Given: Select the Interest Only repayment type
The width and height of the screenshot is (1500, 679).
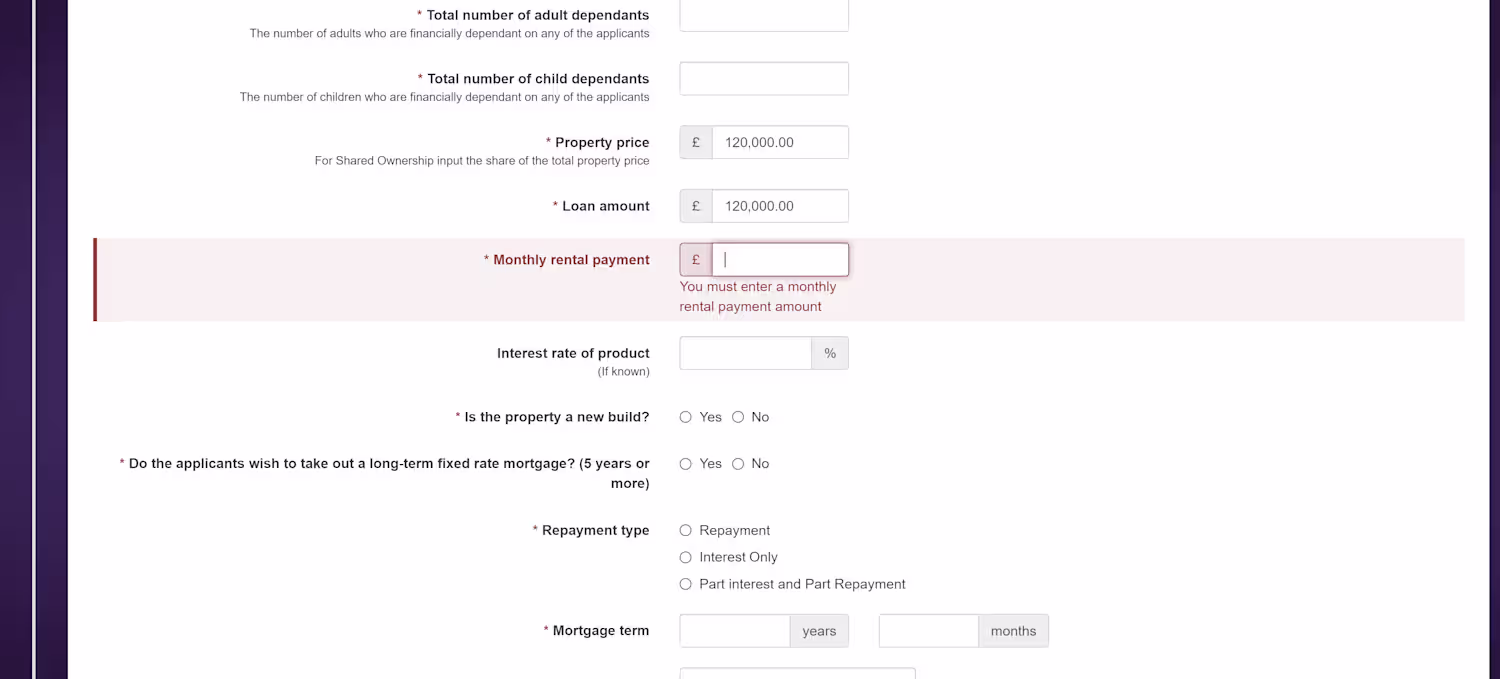Looking at the screenshot, I should click(x=686, y=557).
